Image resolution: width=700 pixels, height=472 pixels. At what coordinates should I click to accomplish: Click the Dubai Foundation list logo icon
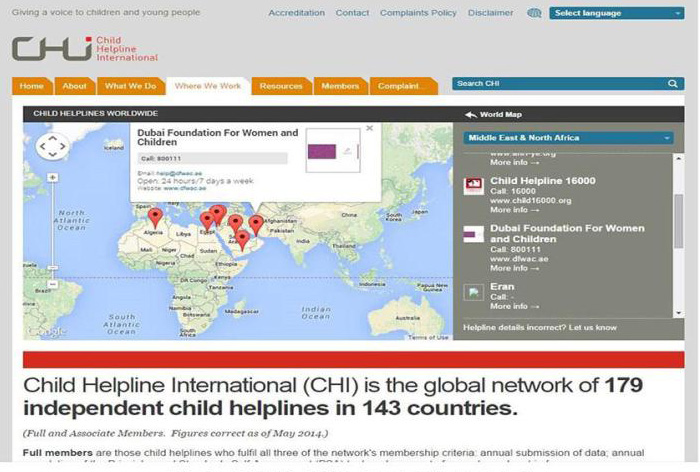[x=474, y=233]
